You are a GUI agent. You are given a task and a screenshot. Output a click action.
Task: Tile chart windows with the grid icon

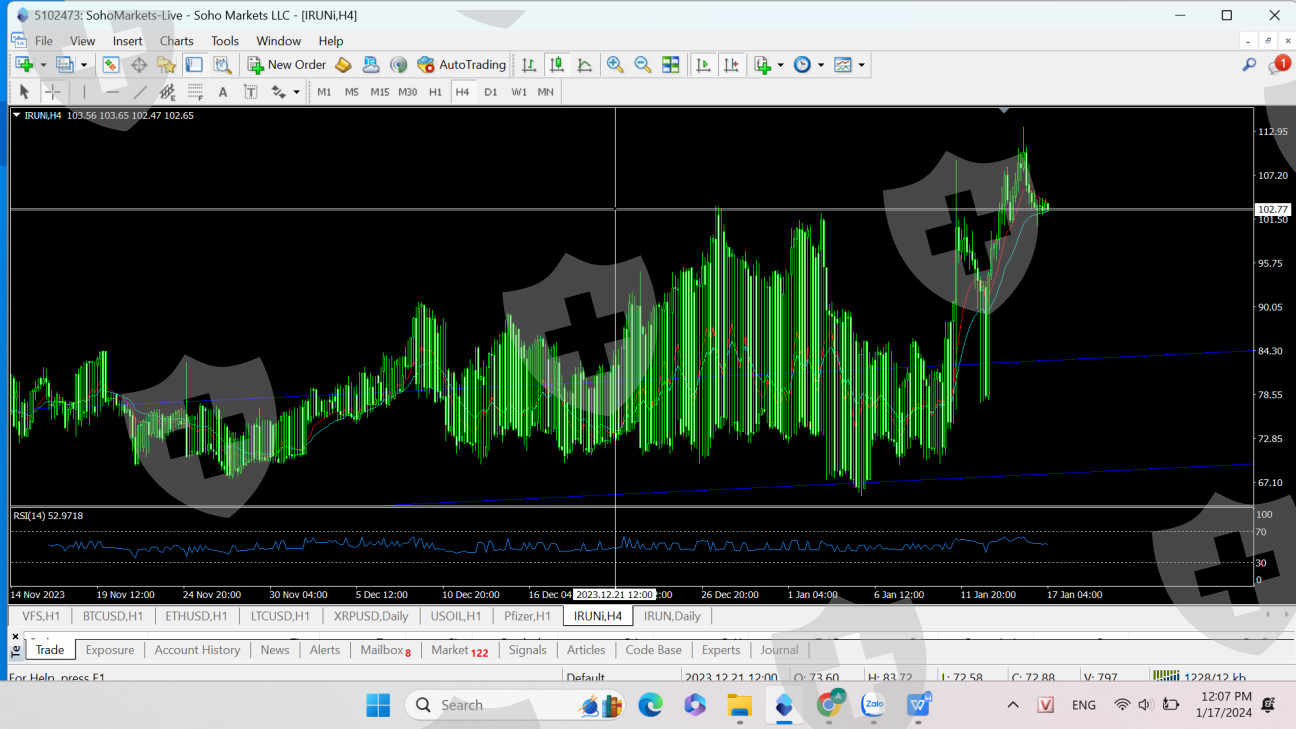tap(671, 65)
